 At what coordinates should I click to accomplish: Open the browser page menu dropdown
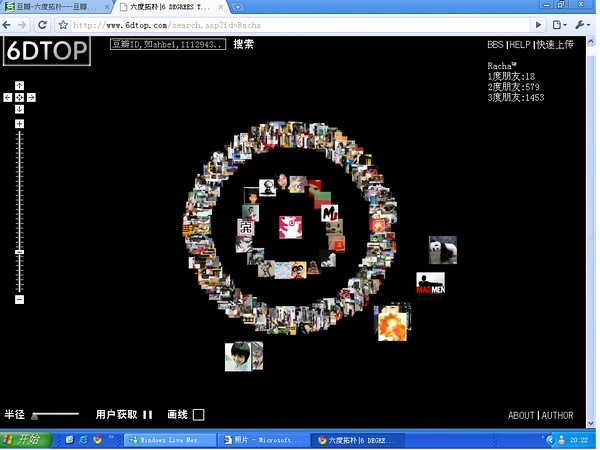[560, 24]
